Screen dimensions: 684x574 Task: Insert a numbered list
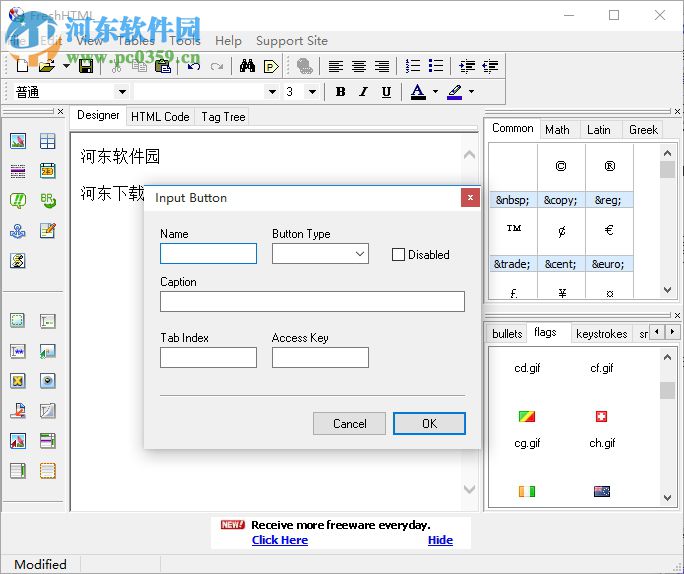(413, 66)
